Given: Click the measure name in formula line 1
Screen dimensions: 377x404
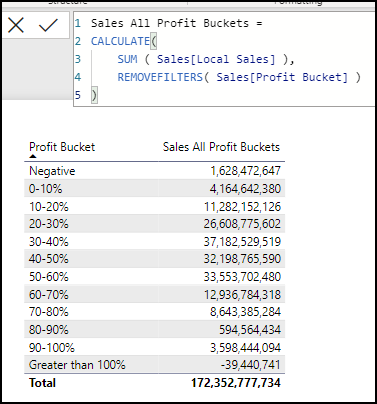Looking at the screenshot, I should coord(170,23).
